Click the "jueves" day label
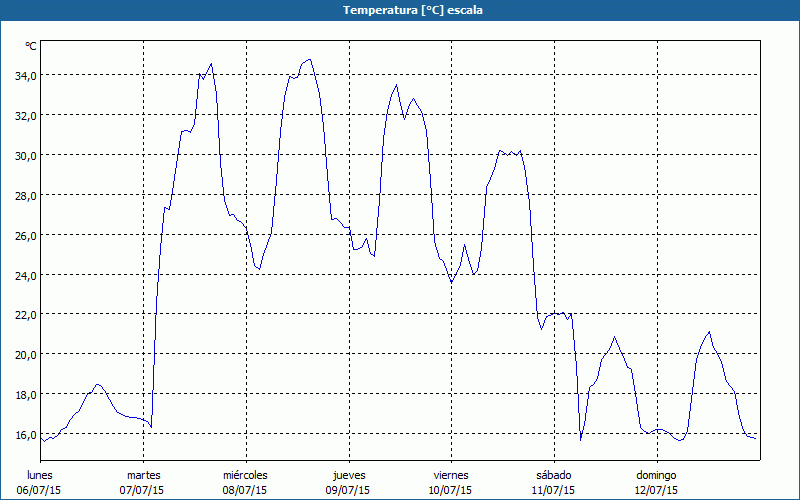800x500 pixels. [347, 475]
